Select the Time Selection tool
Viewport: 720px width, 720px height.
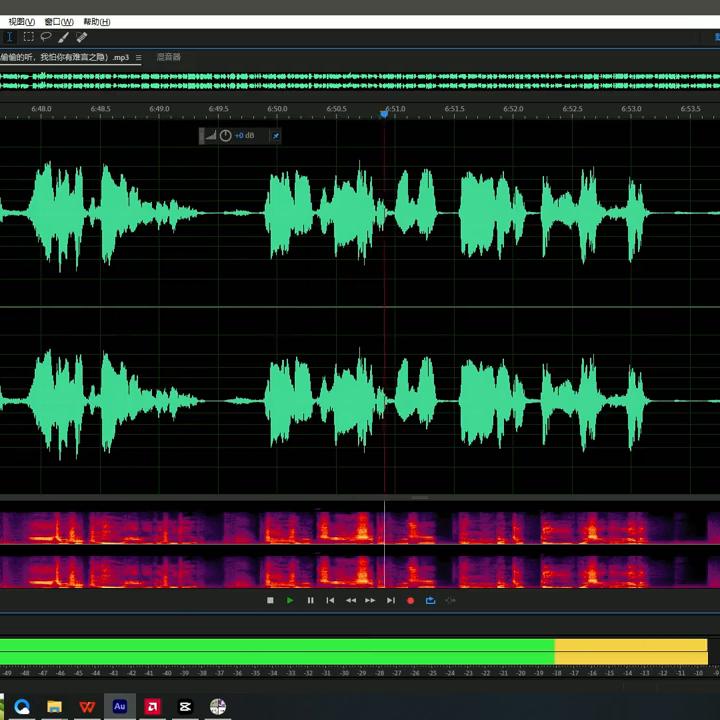(10, 37)
